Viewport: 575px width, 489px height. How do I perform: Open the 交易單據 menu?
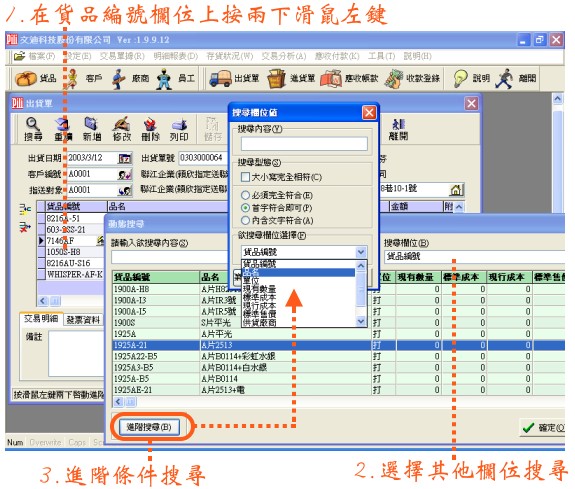tap(122, 56)
